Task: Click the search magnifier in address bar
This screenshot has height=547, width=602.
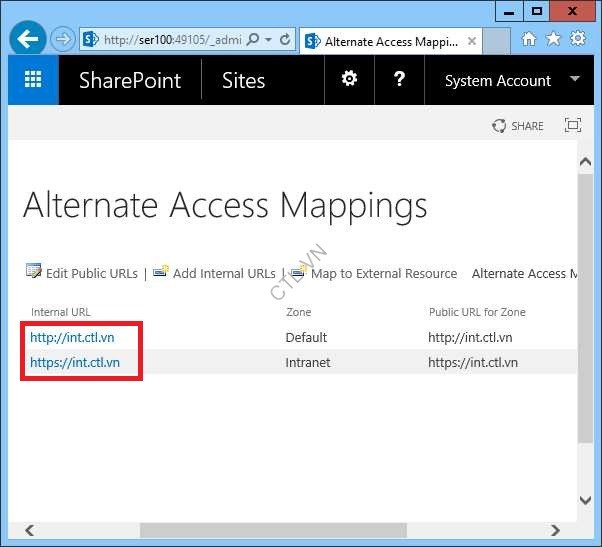Action: (253, 39)
